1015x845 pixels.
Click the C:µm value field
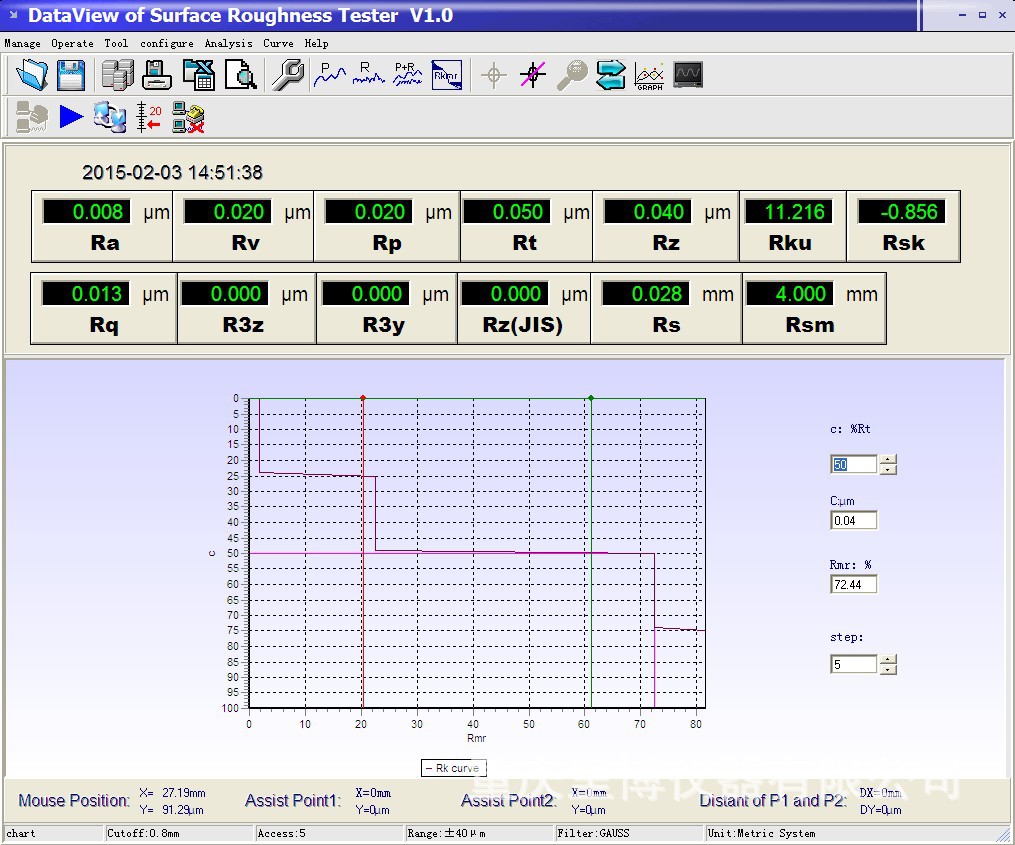853,520
